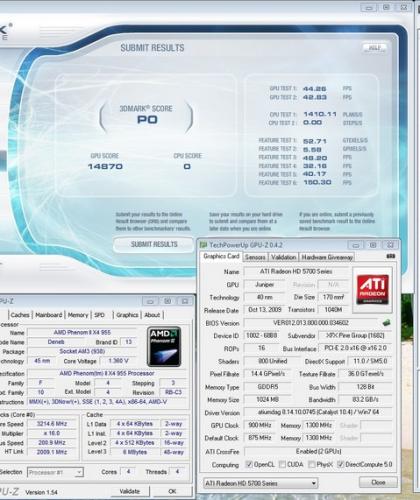Viewport: 420px width, 500px height.
Task: Toggle the OpenCL checkbox
Action: click(x=249, y=464)
